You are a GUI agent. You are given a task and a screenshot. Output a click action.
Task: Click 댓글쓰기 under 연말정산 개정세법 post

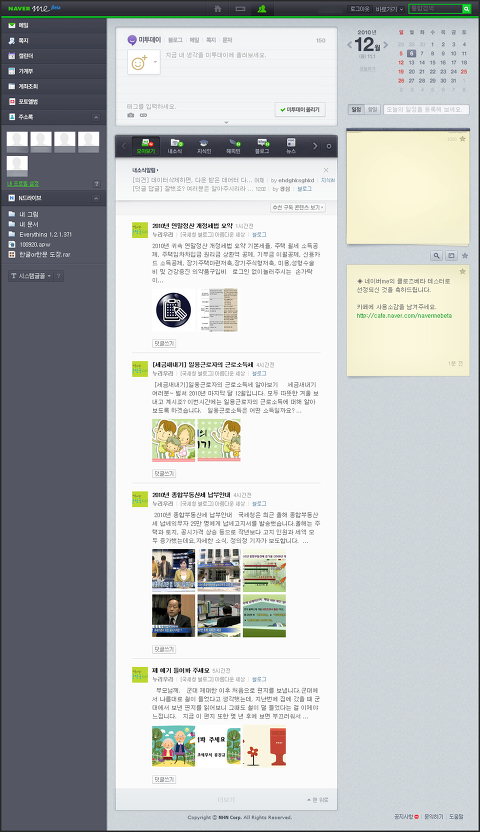click(x=164, y=343)
